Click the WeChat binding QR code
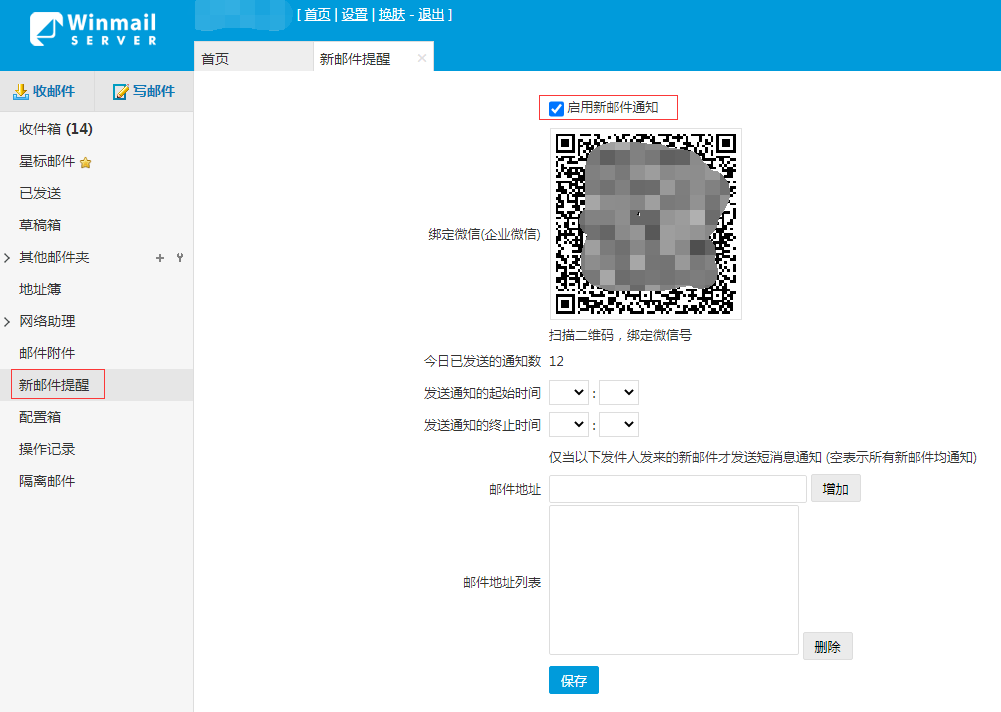Image resolution: width=1001 pixels, height=712 pixels. click(x=645, y=223)
